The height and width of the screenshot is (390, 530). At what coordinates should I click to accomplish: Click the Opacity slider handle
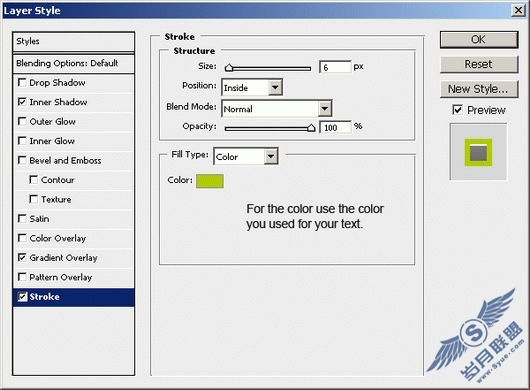click(x=311, y=128)
